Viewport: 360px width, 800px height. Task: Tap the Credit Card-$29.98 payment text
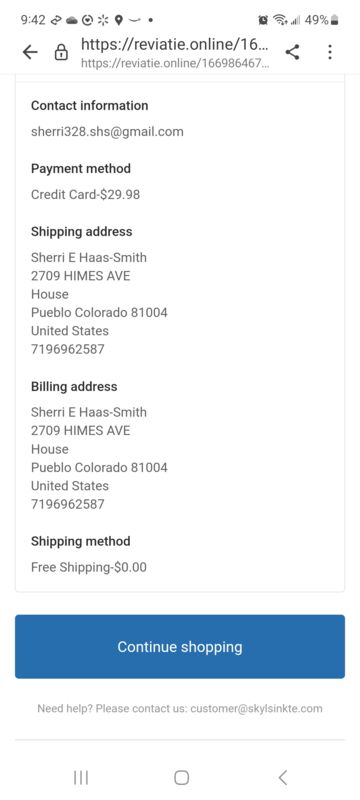[x=85, y=194]
